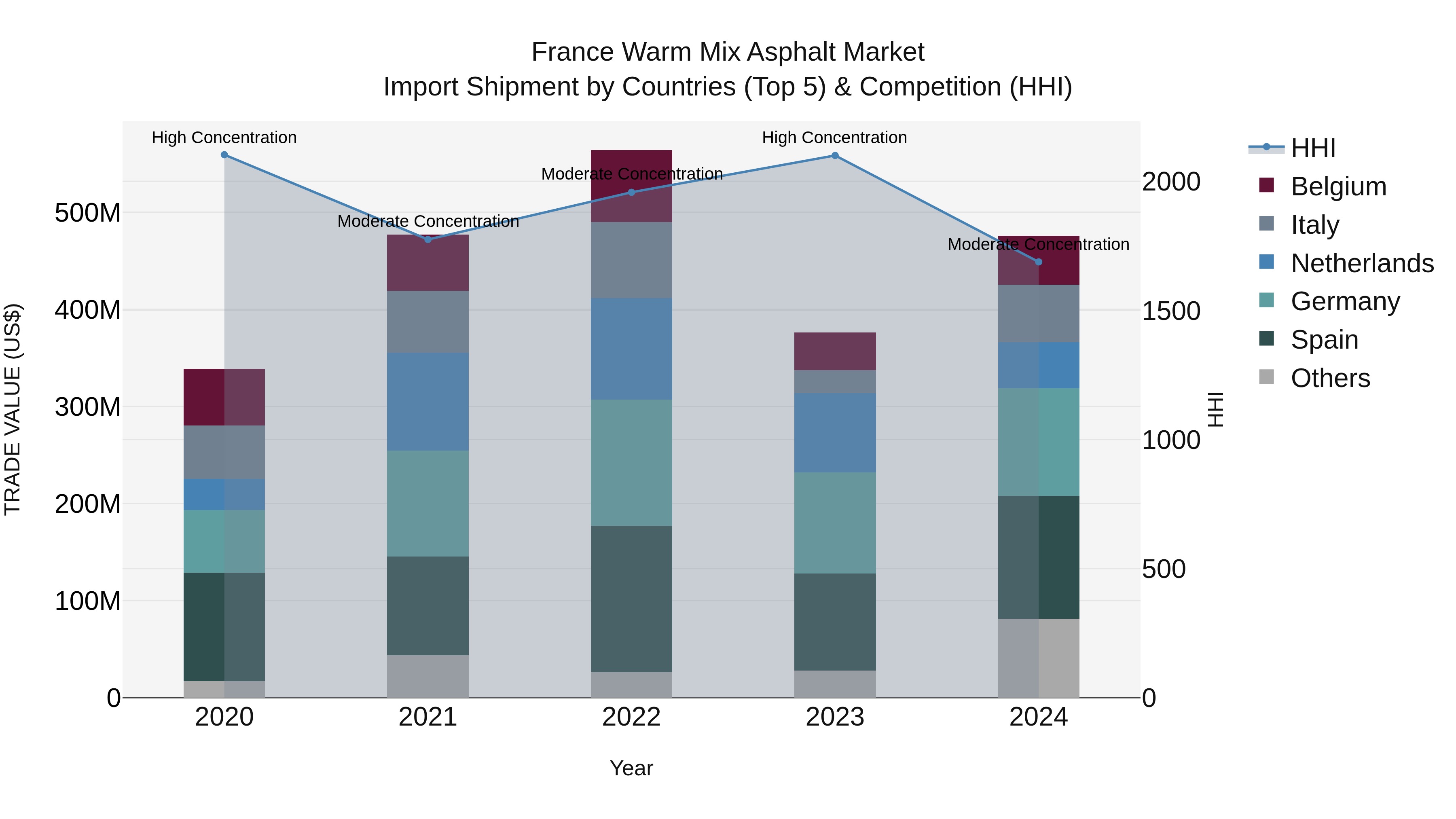Click the Belgium maroon legend swatch

coord(1267,185)
